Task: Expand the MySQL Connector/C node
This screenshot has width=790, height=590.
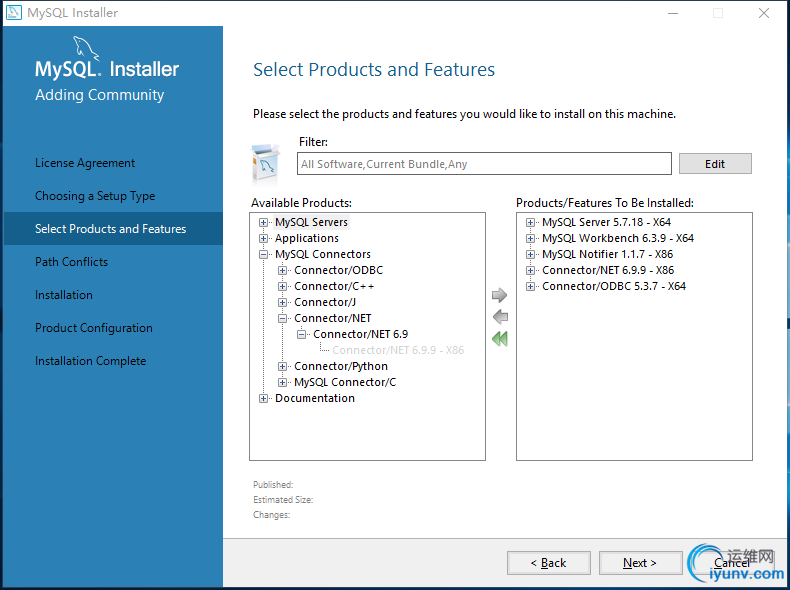Action: click(282, 382)
